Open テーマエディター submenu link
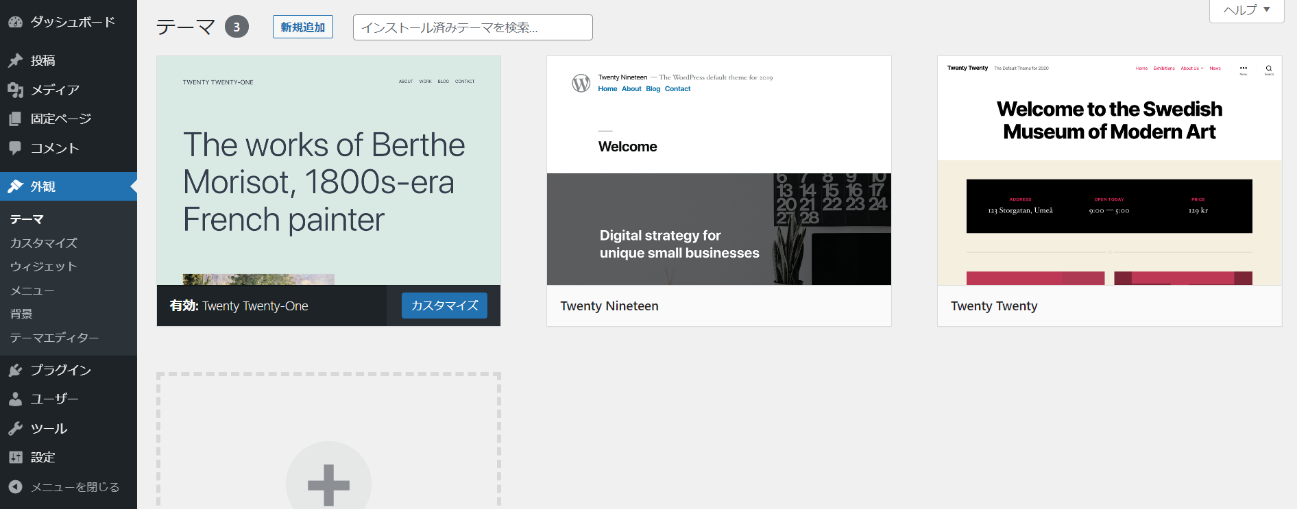1297x509 pixels. pos(55,338)
